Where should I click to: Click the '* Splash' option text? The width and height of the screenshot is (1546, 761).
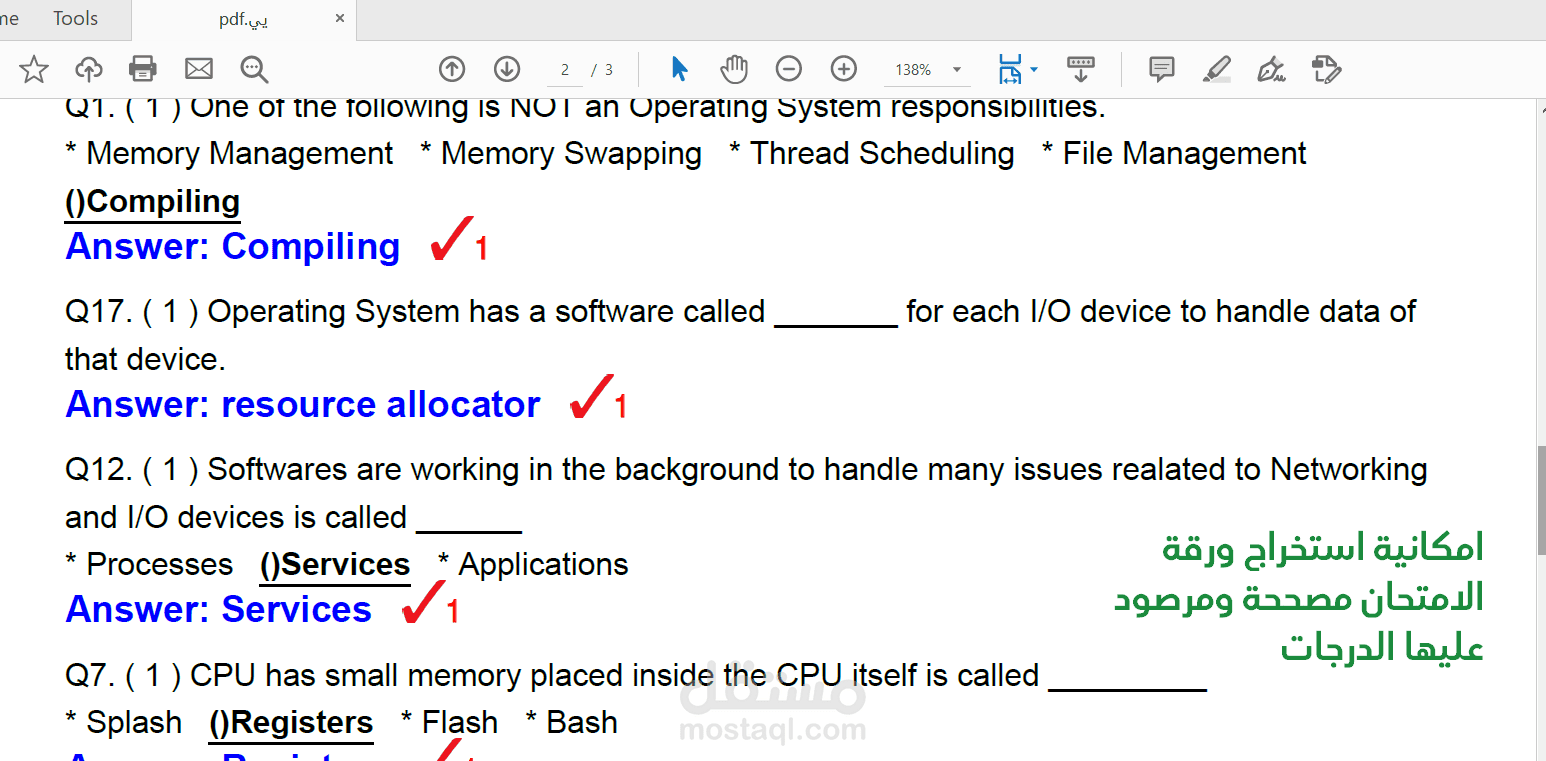pos(124,722)
